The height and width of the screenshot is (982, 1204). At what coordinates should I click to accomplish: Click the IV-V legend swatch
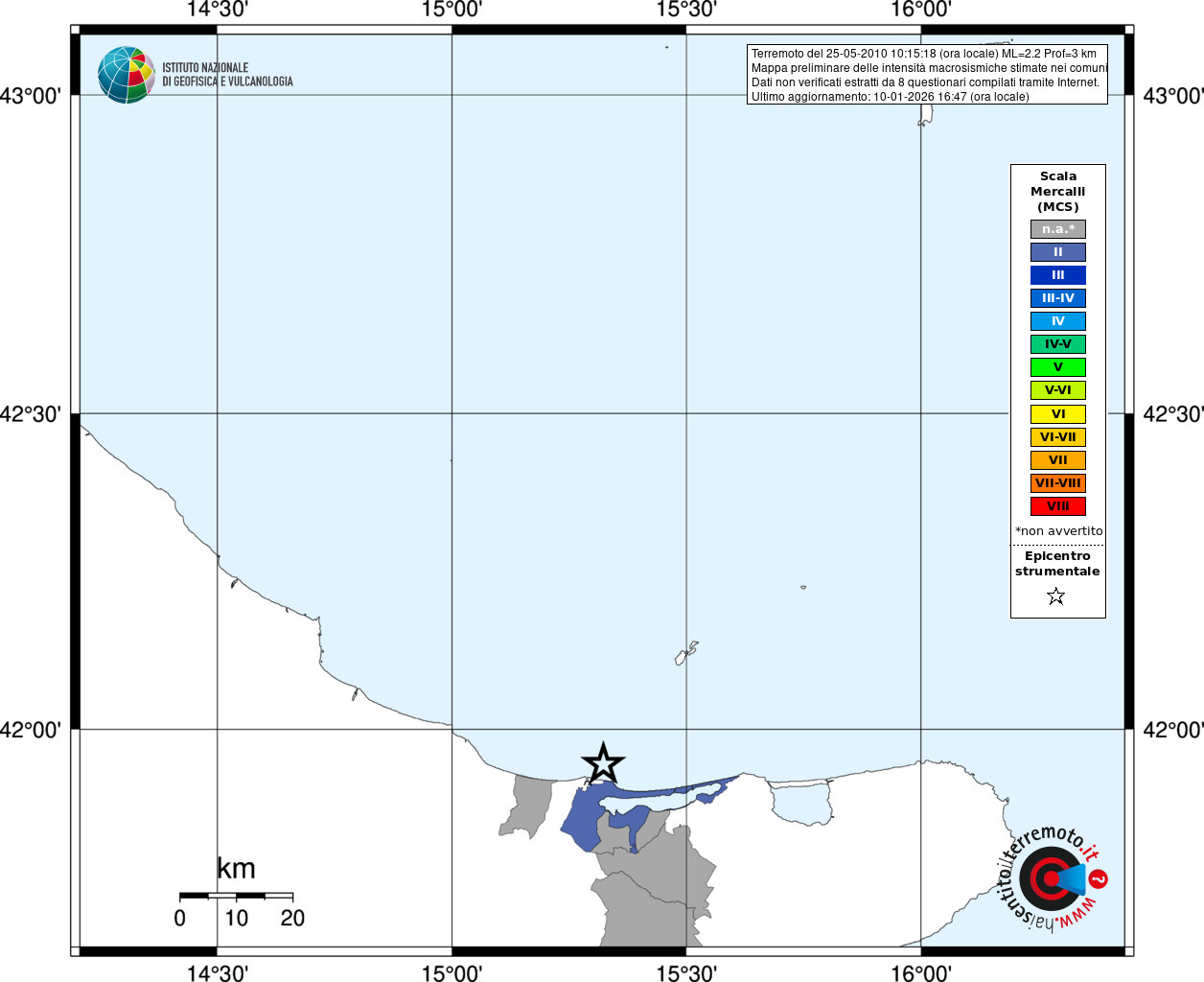[1058, 344]
